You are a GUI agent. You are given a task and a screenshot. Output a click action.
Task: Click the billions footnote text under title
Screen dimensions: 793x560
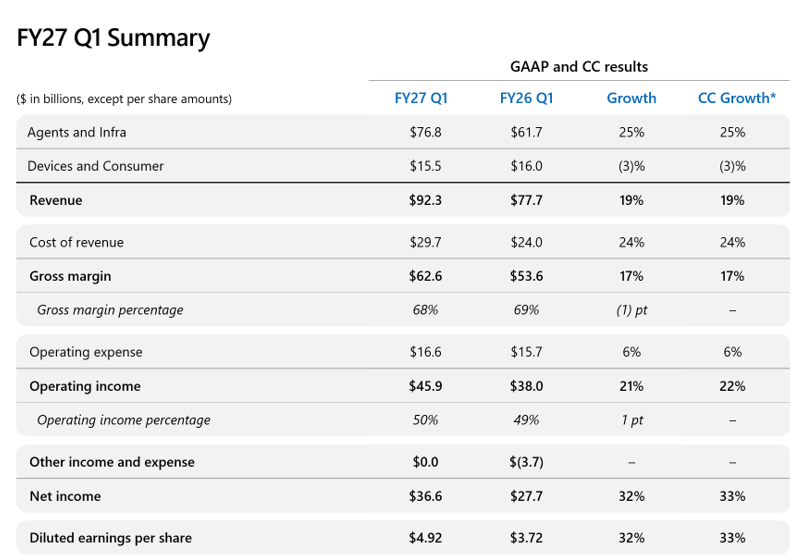(x=124, y=99)
